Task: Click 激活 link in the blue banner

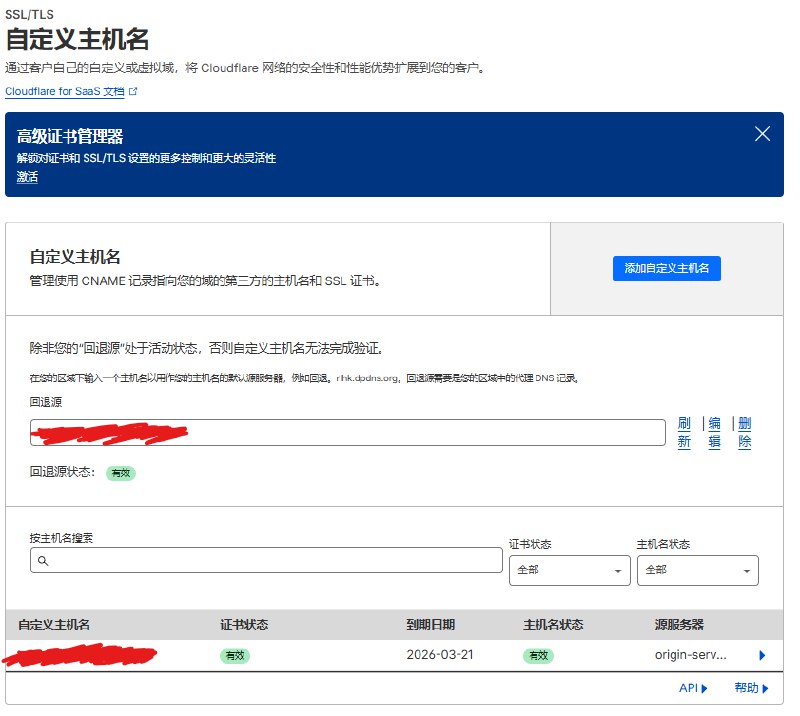Action: (27, 177)
